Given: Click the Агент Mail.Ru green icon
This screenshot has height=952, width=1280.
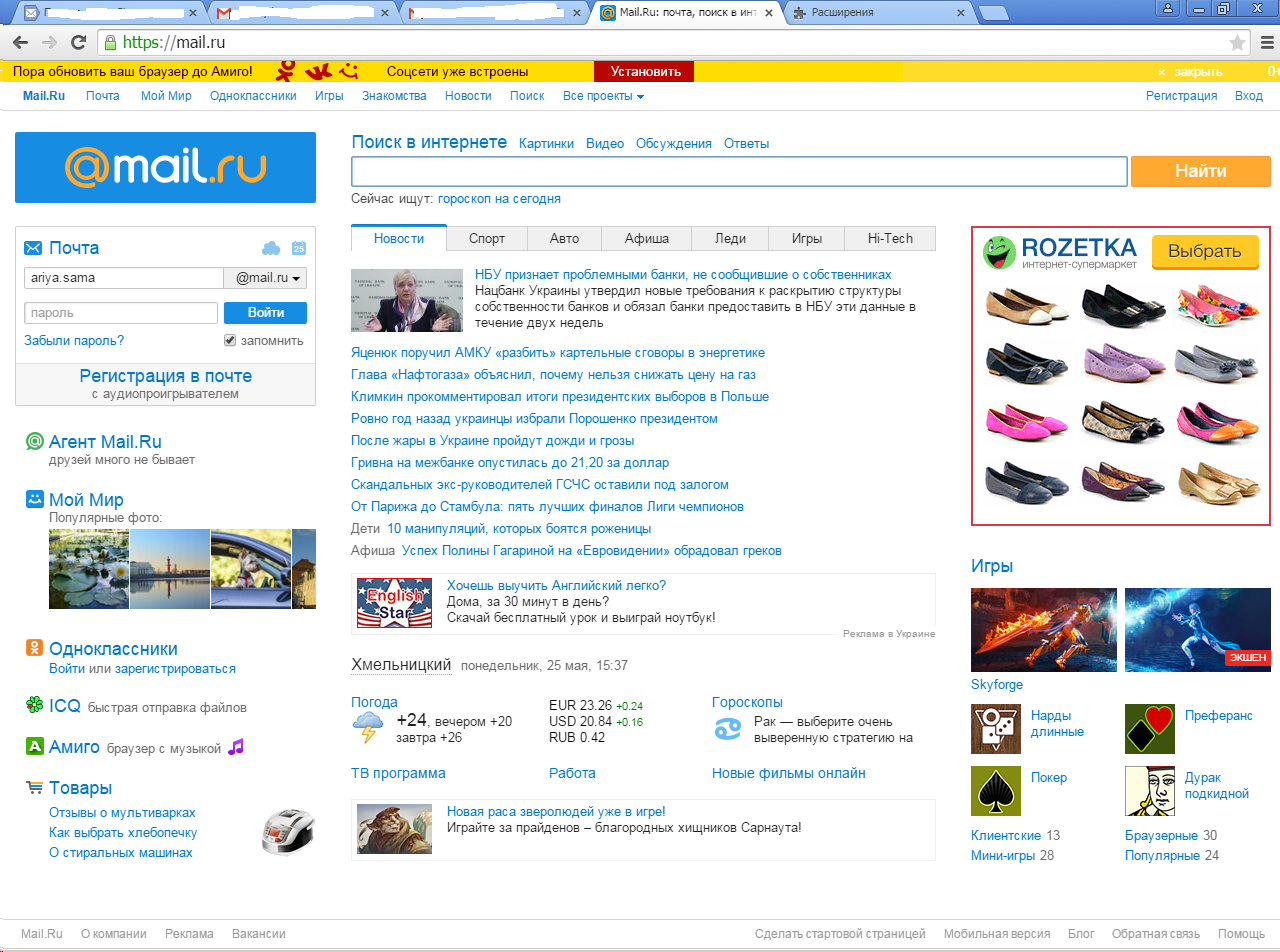Looking at the screenshot, I should pos(34,442).
